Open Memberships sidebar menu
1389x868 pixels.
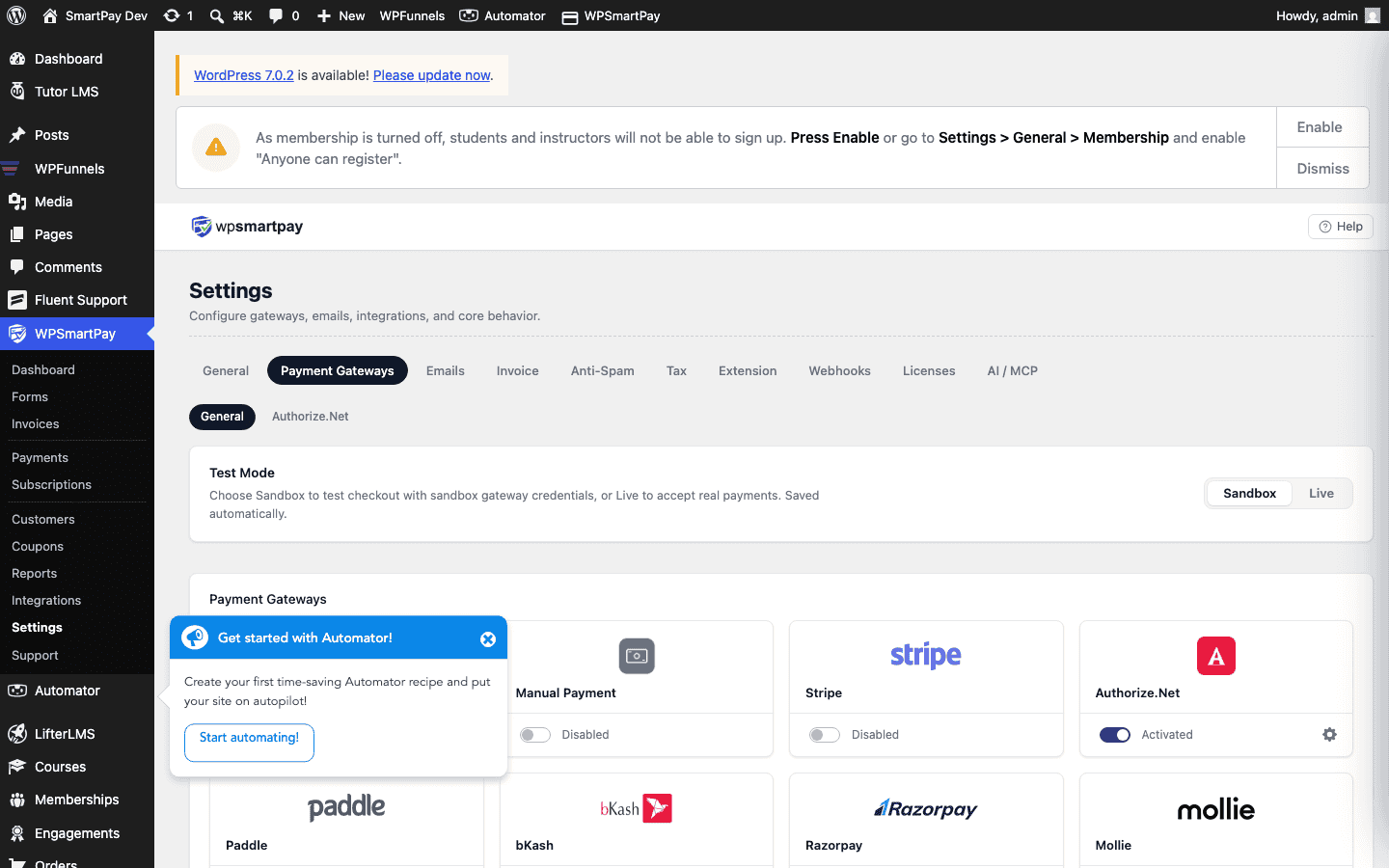[77, 800]
